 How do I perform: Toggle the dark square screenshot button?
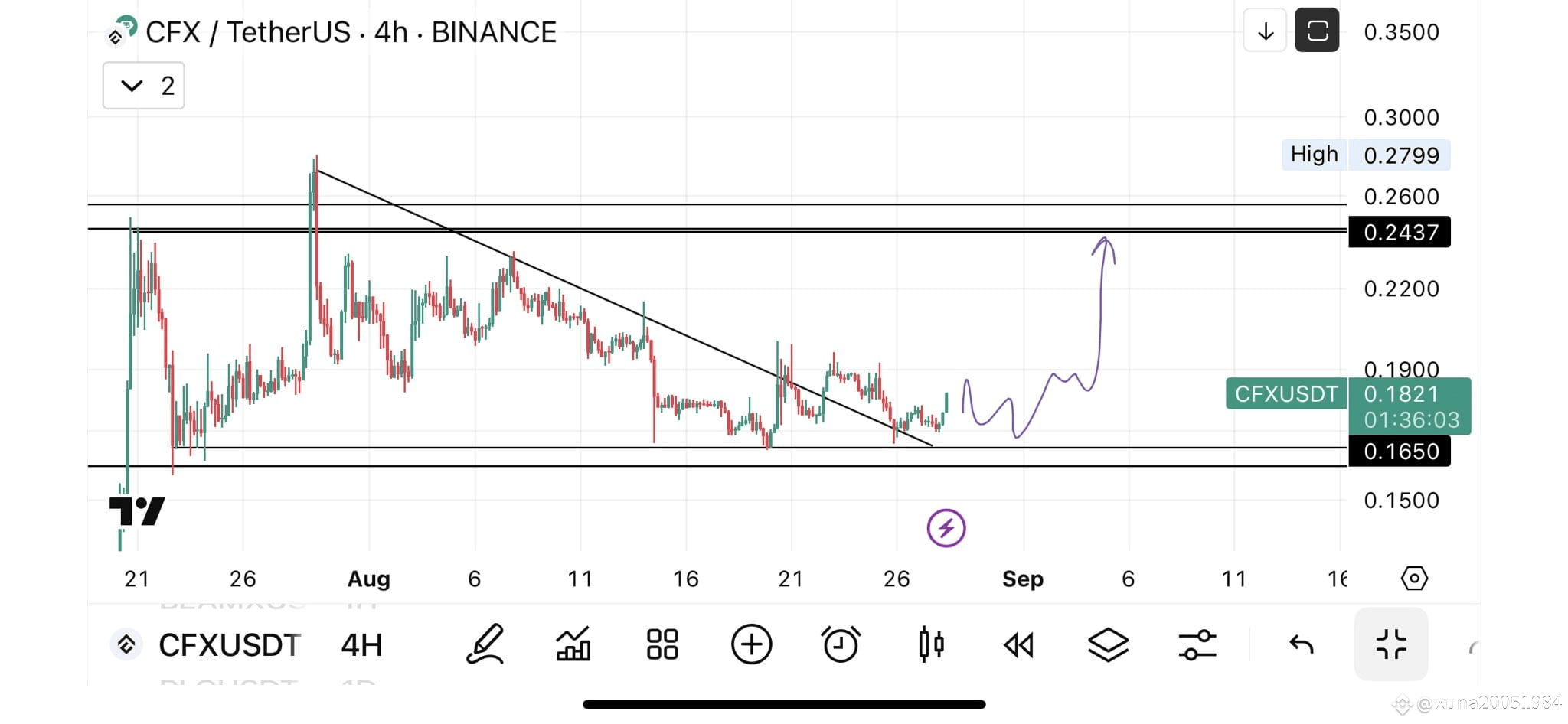click(1317, 31)
